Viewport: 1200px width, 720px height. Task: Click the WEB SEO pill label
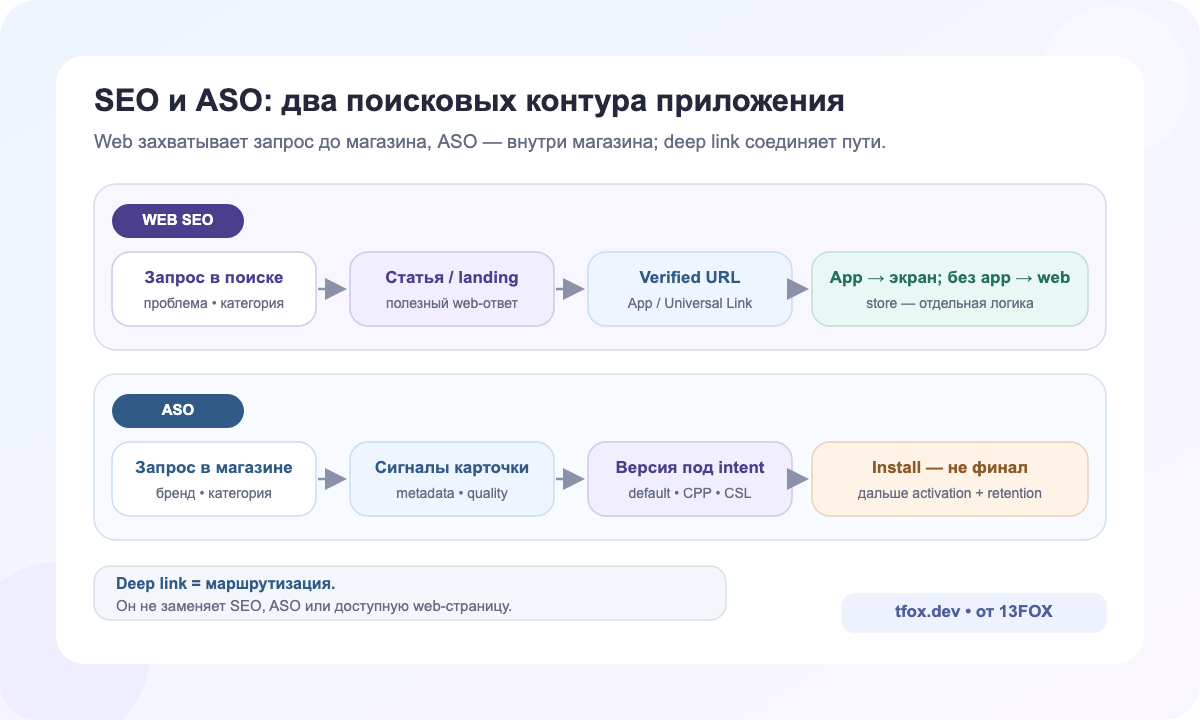(x=178, y=220)
